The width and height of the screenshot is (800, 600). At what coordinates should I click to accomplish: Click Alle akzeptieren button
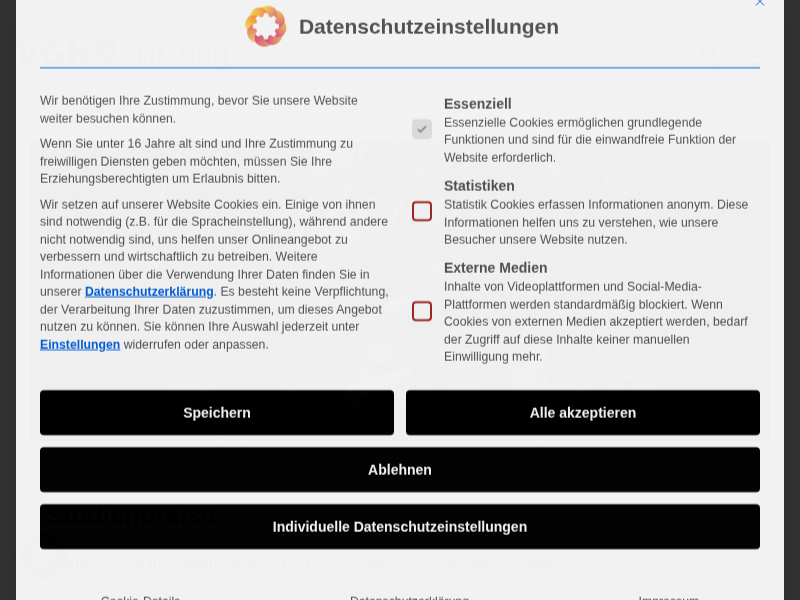click(x=582, y=413)
